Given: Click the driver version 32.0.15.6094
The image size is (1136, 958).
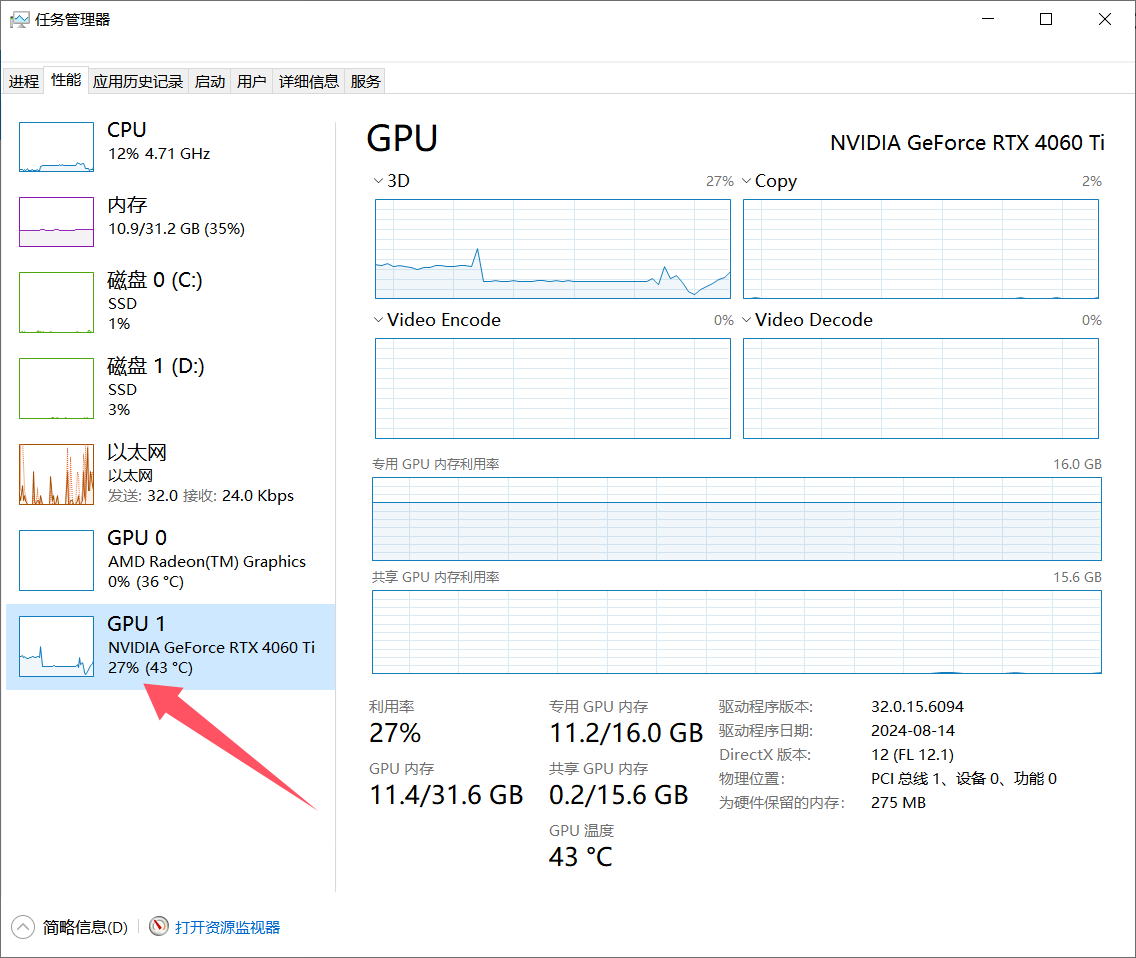Looking at the screenshot, I should pos(917,707).
